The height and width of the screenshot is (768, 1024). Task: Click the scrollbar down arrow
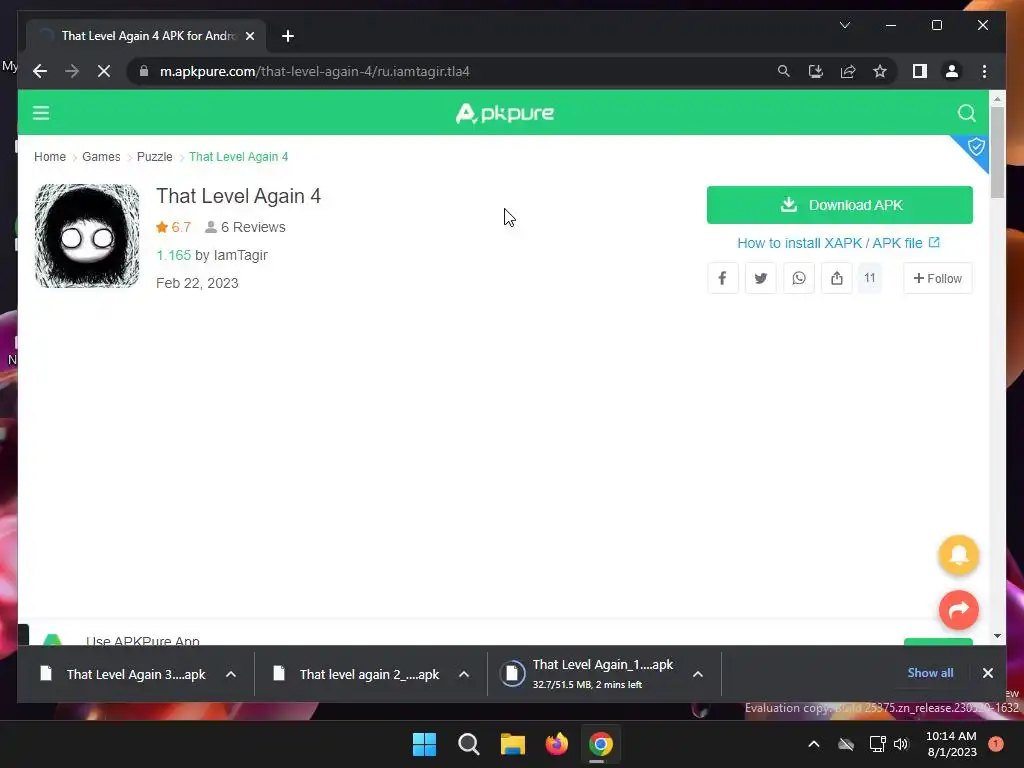coord(997,635)
